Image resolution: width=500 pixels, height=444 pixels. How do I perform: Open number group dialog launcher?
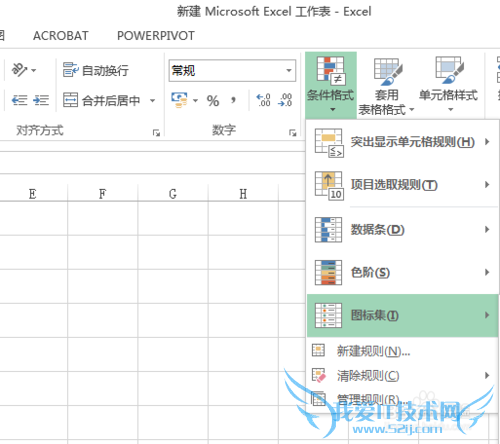293,133
